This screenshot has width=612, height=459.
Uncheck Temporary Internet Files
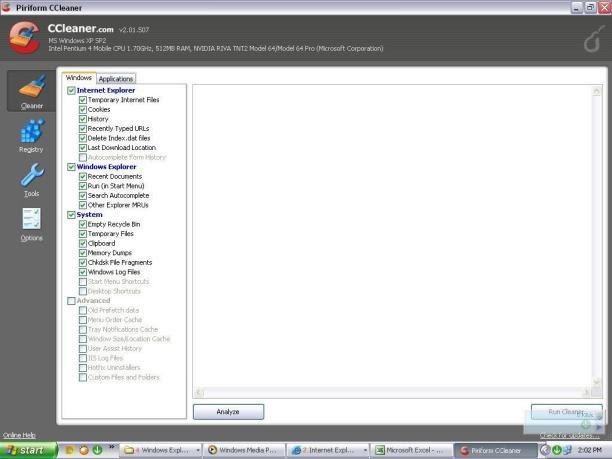pyautogui.click(x=83, y=100)
